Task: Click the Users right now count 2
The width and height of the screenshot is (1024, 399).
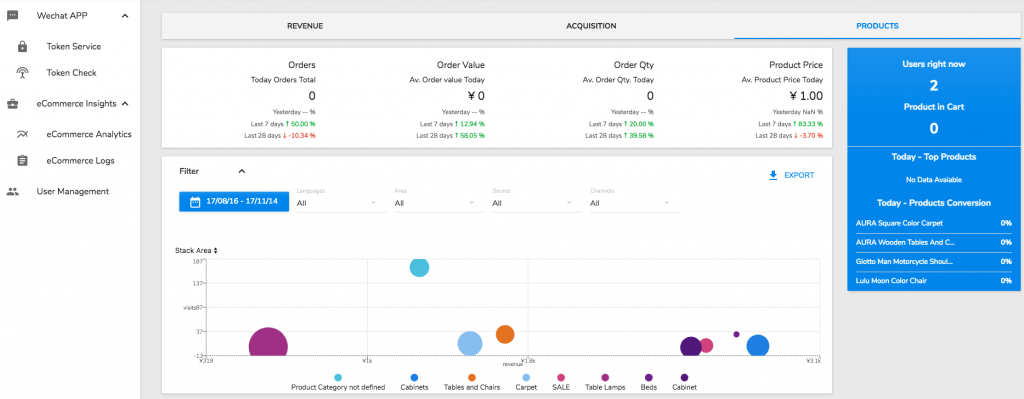Action: (934, 86)
